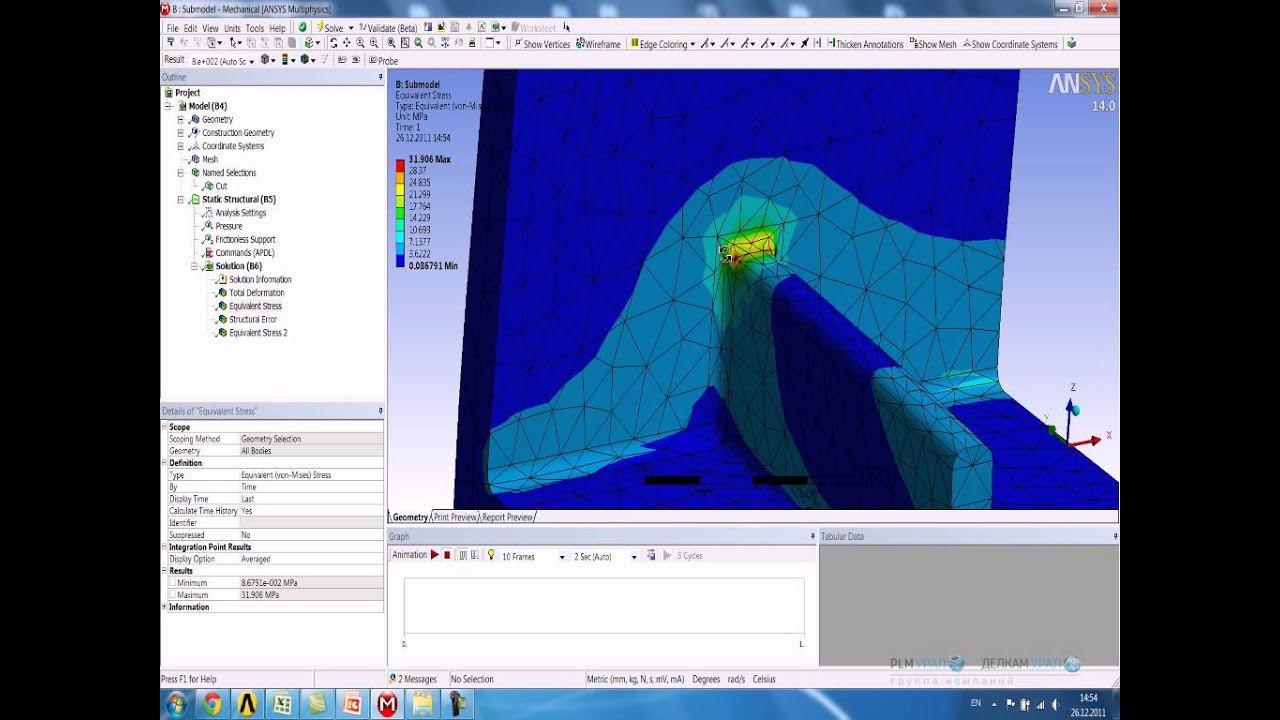Select Solution (B6) in the outline
The image size is (1280, 720).
238,266
